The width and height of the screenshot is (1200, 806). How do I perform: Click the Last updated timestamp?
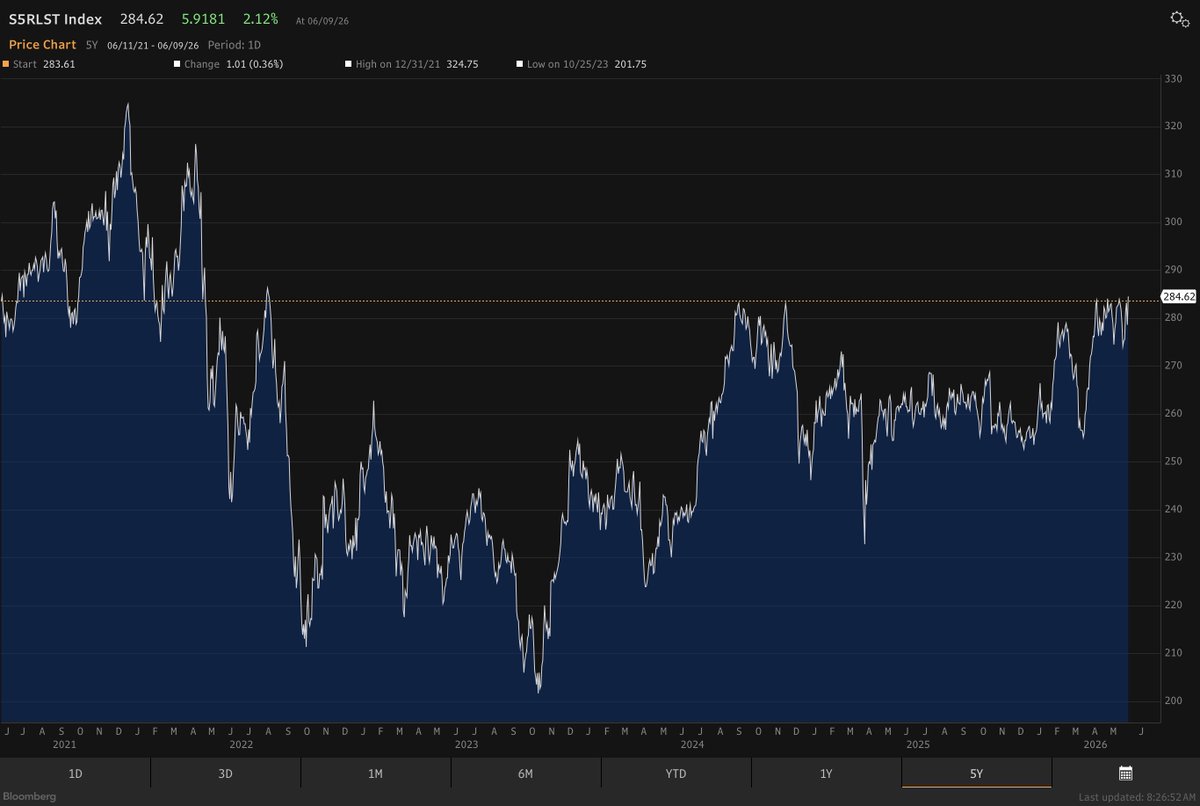[x=1137, y=797]
